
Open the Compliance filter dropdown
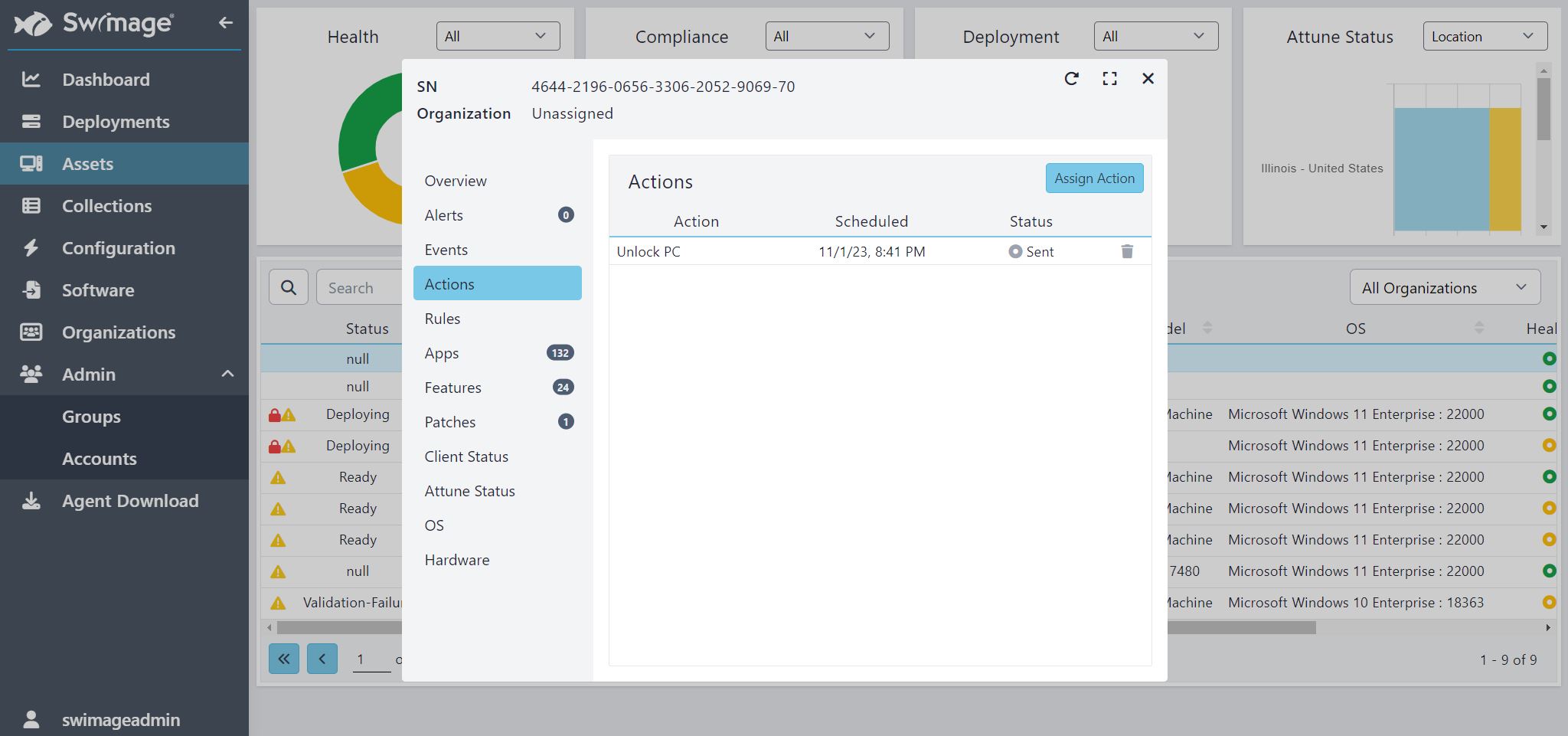click(827, 36)
